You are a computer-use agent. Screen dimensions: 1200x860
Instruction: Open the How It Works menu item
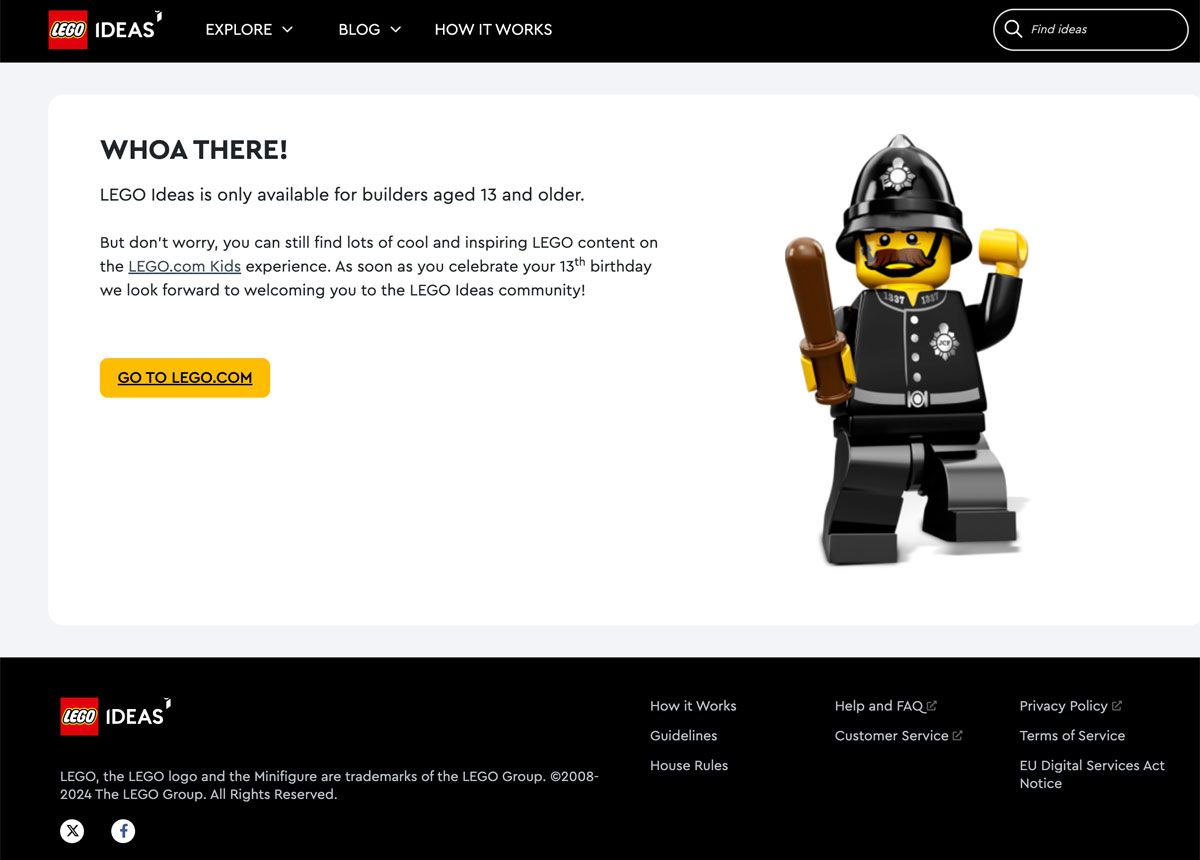click(493, 29)
